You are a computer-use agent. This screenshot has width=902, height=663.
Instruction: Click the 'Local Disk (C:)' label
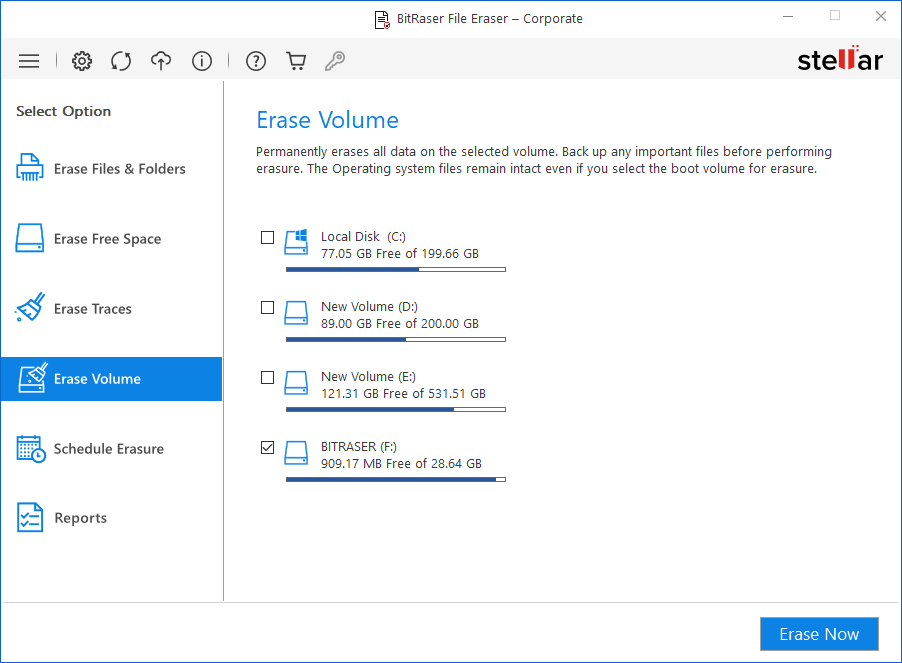363,236
